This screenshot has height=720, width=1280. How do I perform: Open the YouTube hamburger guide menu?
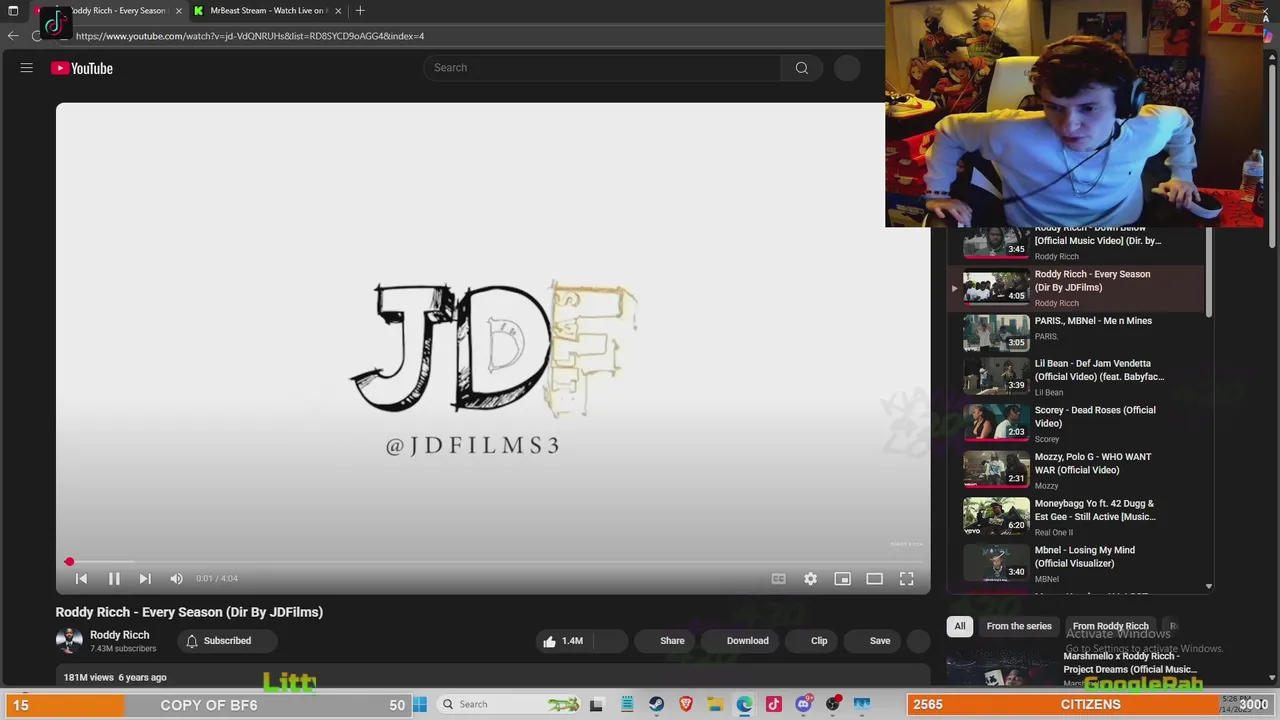click(27, 68)
